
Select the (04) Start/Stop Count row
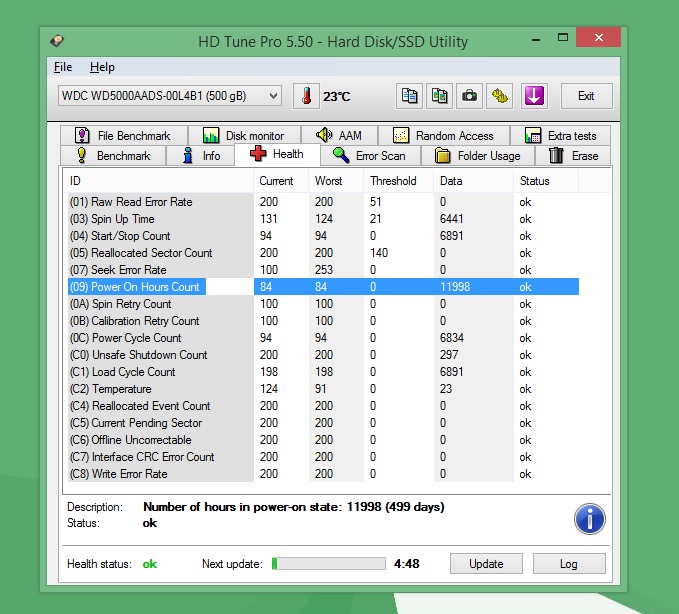click(x=323, y=236)
